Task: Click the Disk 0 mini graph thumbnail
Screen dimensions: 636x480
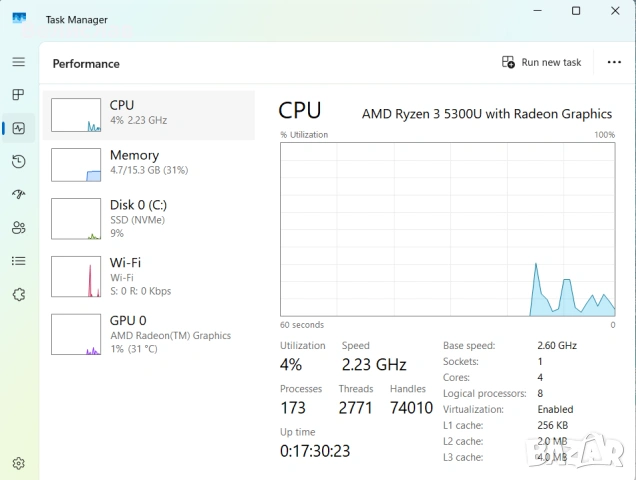Action: 76,219
